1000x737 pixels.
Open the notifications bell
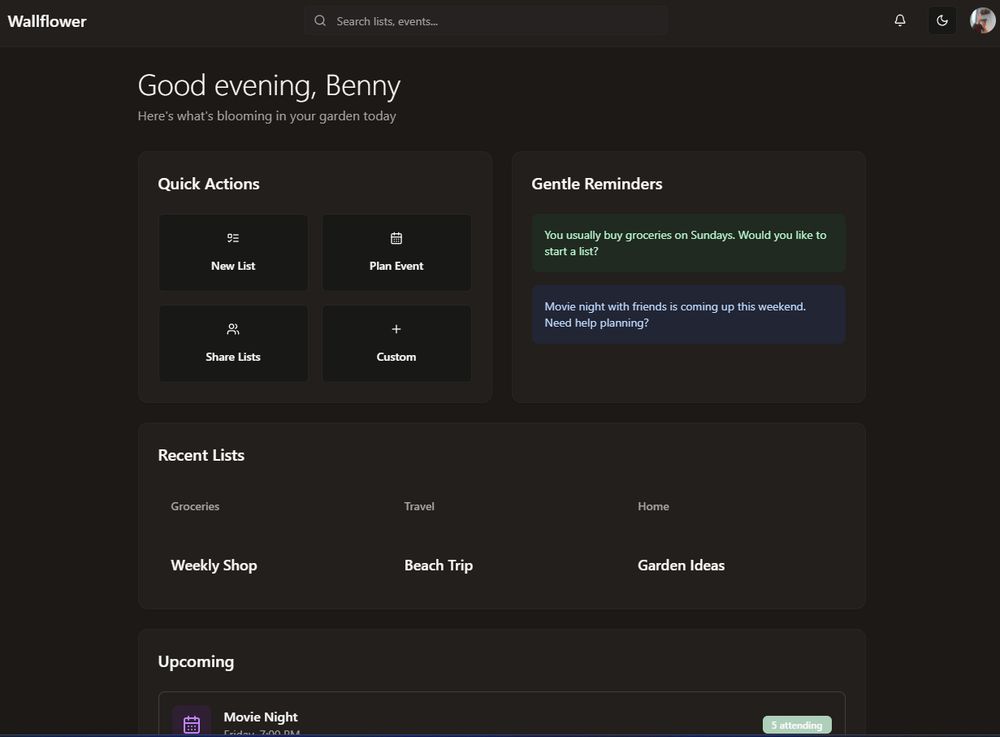[x=900, y=21]
